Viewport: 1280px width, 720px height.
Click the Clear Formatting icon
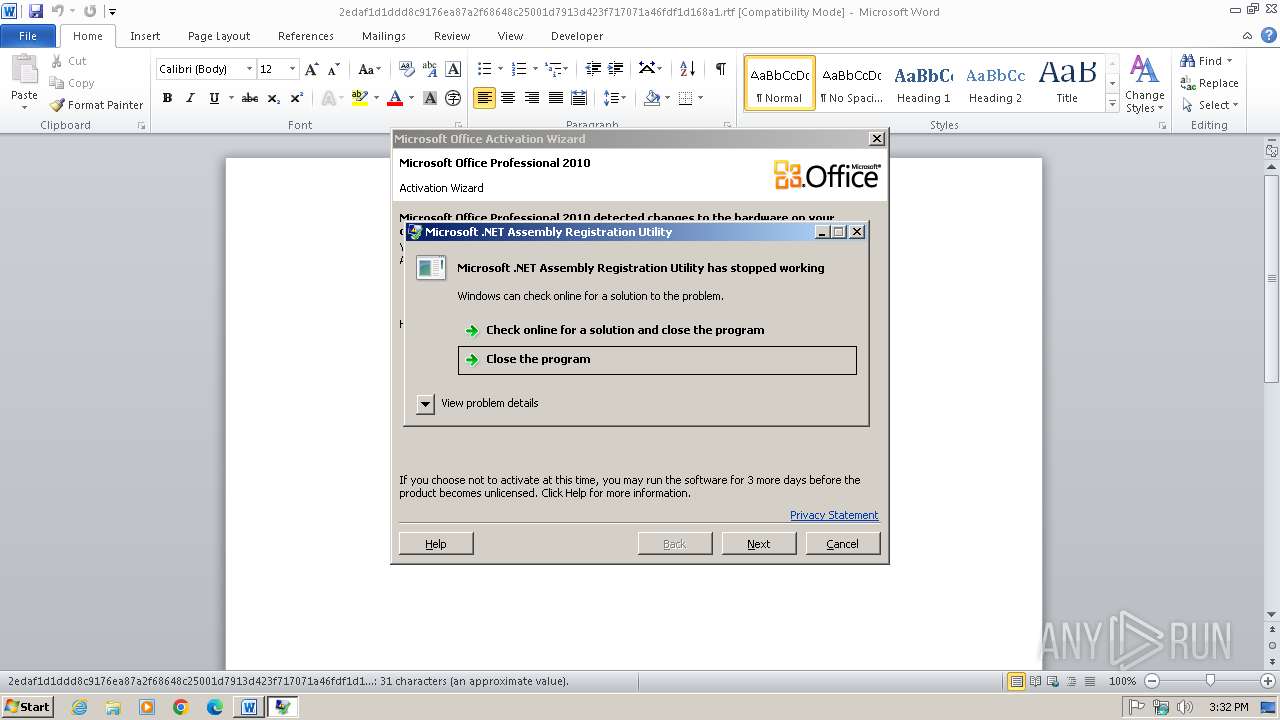tap(406, 69)
